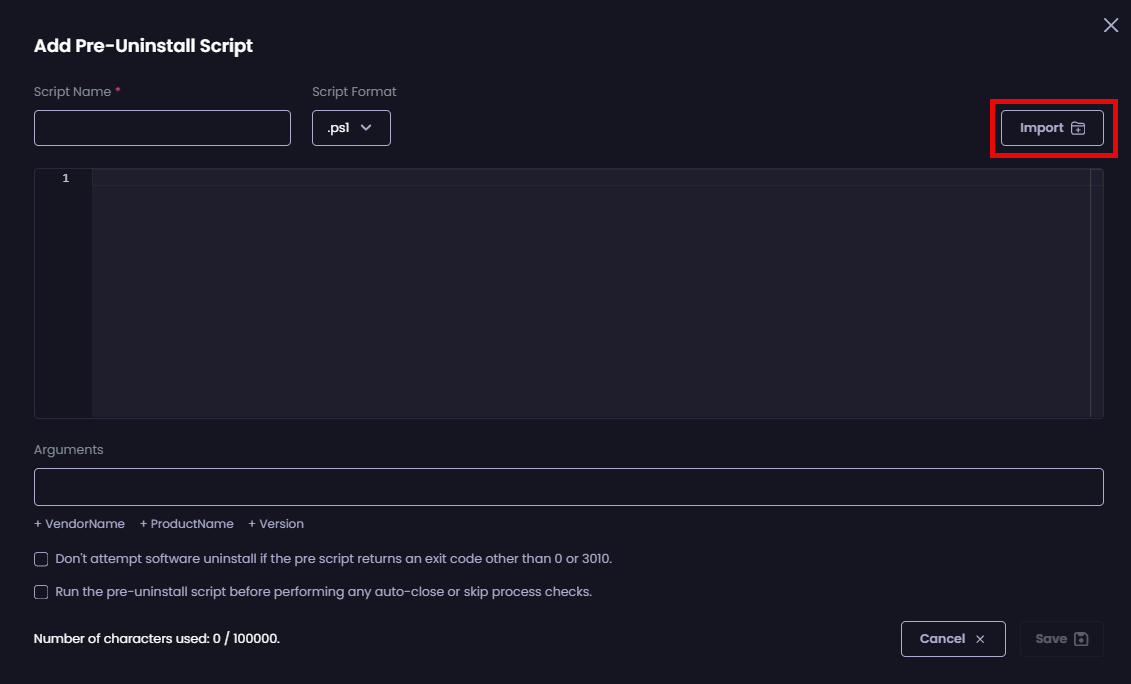
Task: Click the Save button
Action: click(1062, 639)
